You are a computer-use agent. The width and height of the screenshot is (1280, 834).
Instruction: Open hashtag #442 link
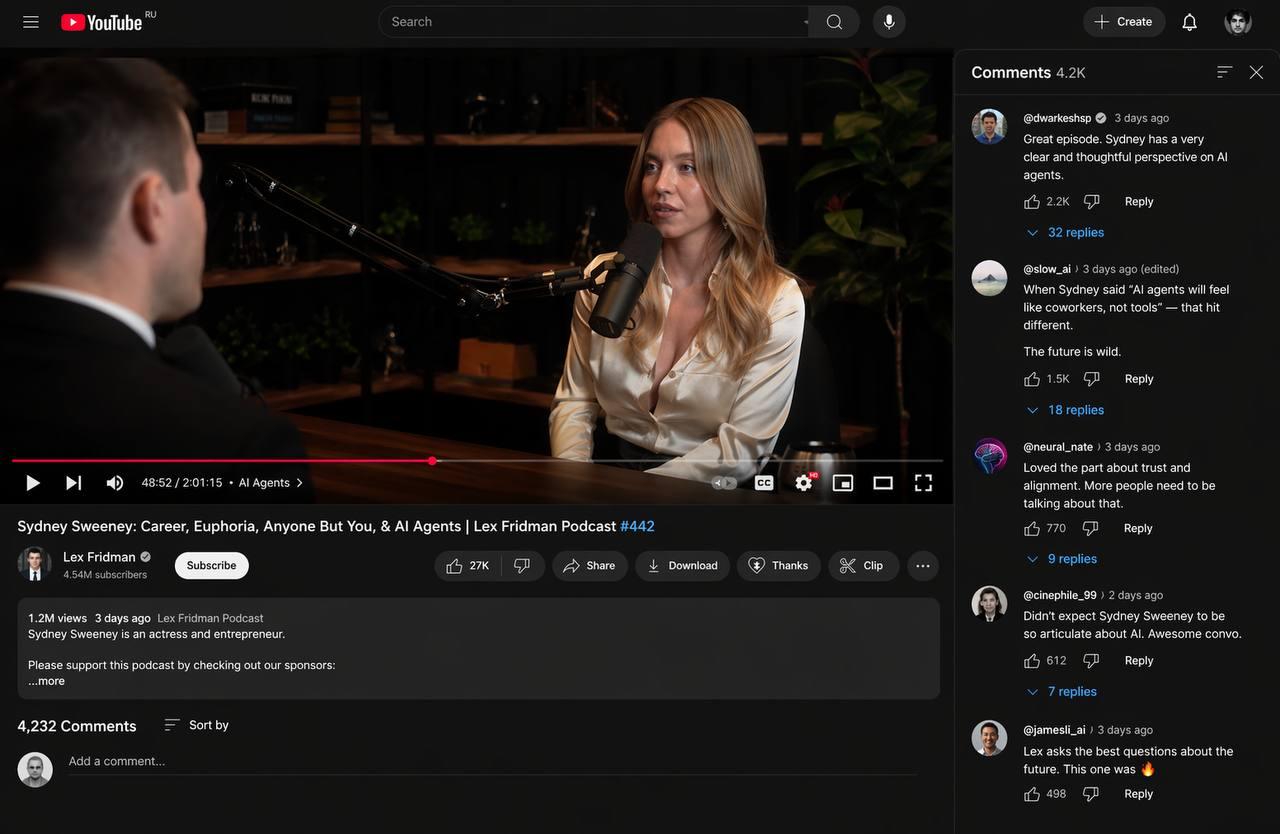coord(637,526)
